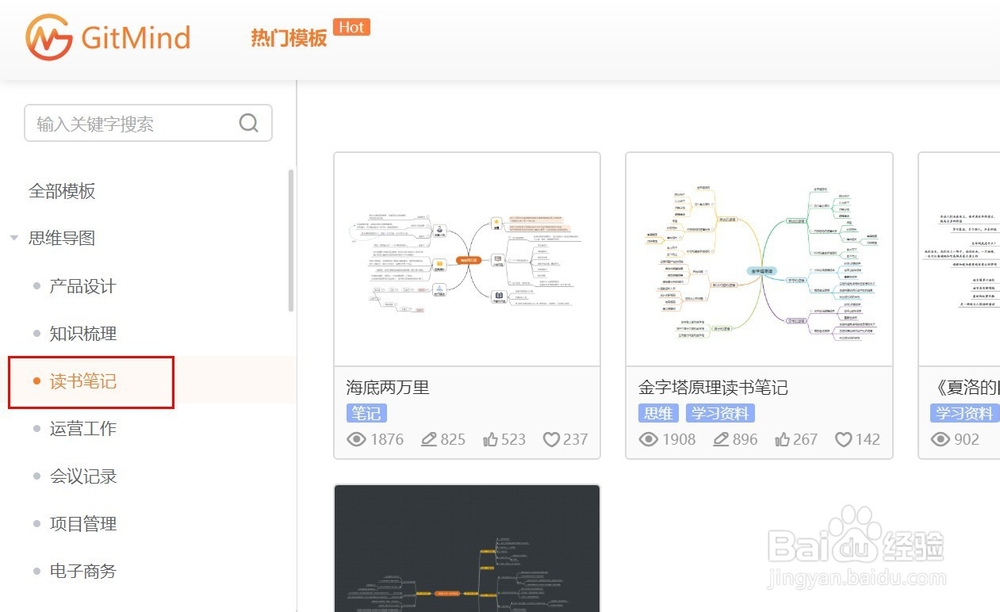The height and width of the screenshot is (612, 1000).
Task: Click the 237 favorites count
Action: tap(575, 439)
